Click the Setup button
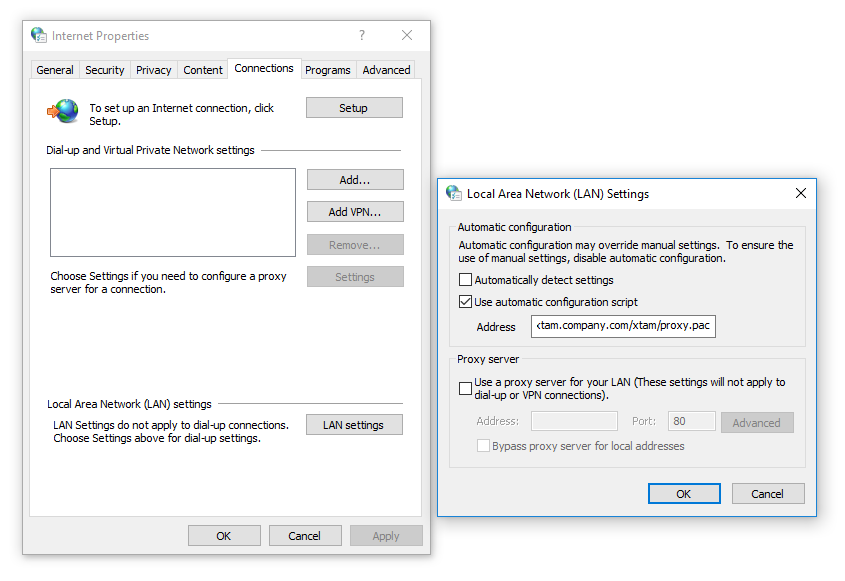The height and width of the screenshot is (581, 845). [354, 107]
